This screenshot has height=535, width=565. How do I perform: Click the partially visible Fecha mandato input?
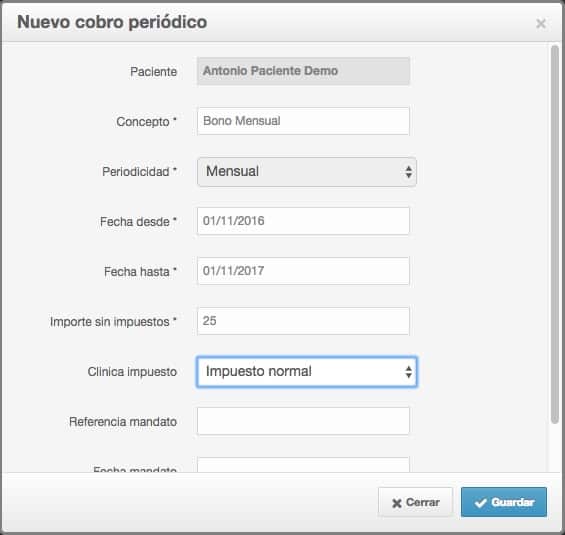303,465
